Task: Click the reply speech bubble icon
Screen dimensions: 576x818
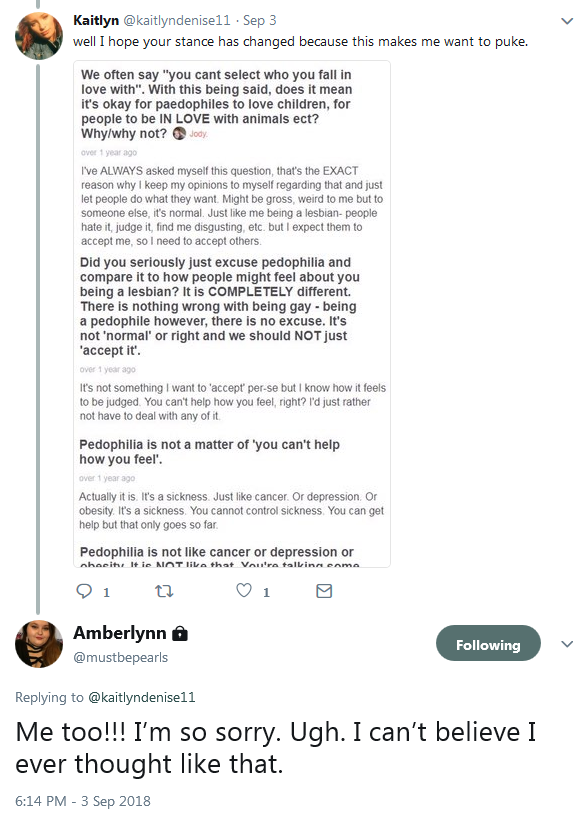Action: click(84, 591)
